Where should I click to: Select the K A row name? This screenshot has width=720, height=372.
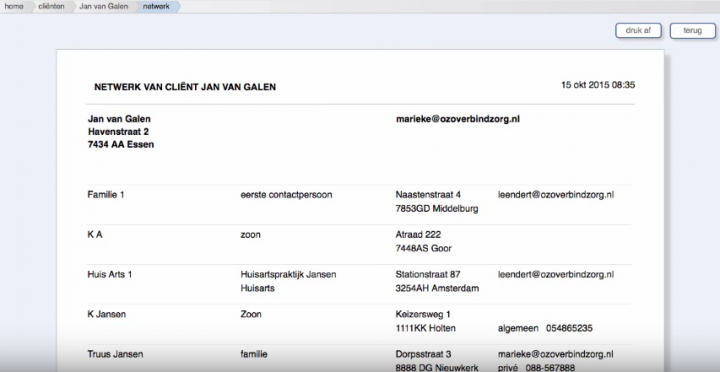pos(95,235)
